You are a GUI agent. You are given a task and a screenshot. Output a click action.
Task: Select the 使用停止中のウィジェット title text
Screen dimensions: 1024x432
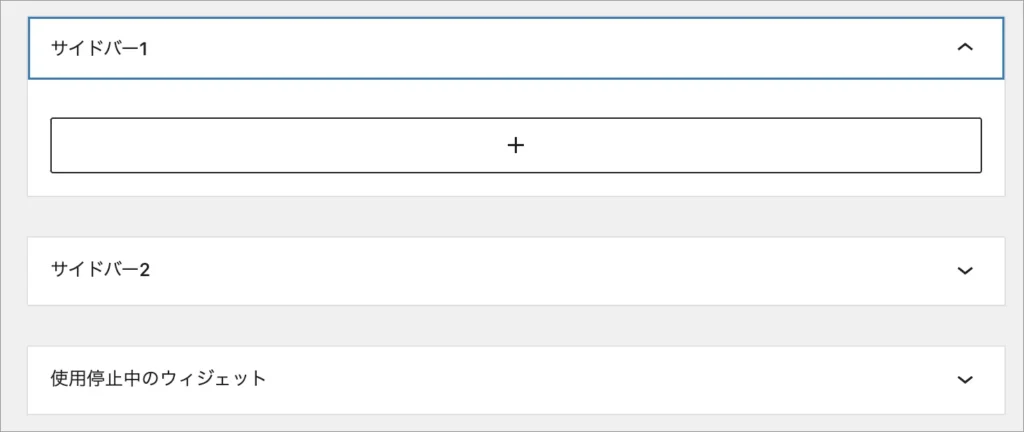point(158,379)
